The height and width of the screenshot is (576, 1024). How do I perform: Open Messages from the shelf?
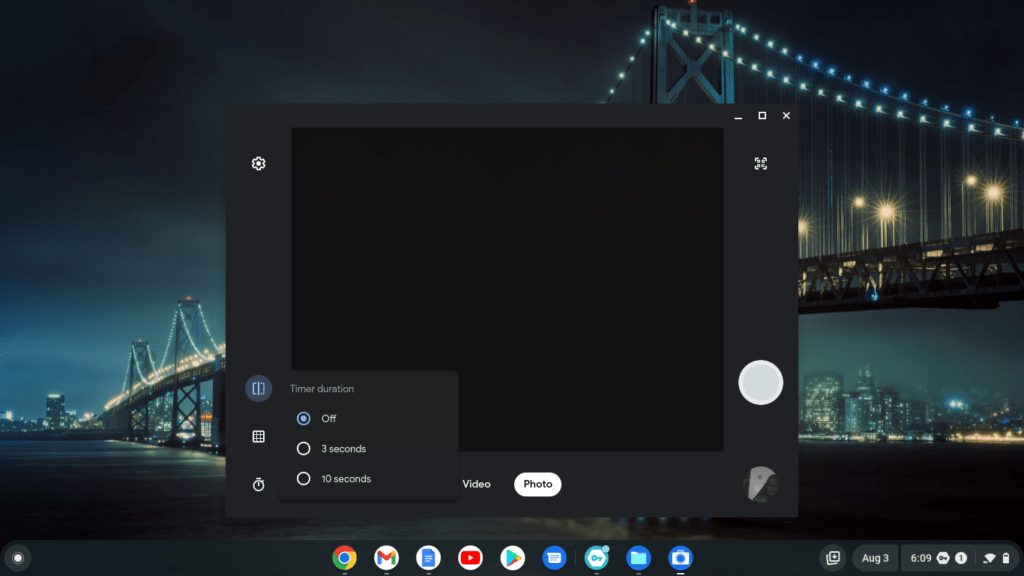coord(553,558)
